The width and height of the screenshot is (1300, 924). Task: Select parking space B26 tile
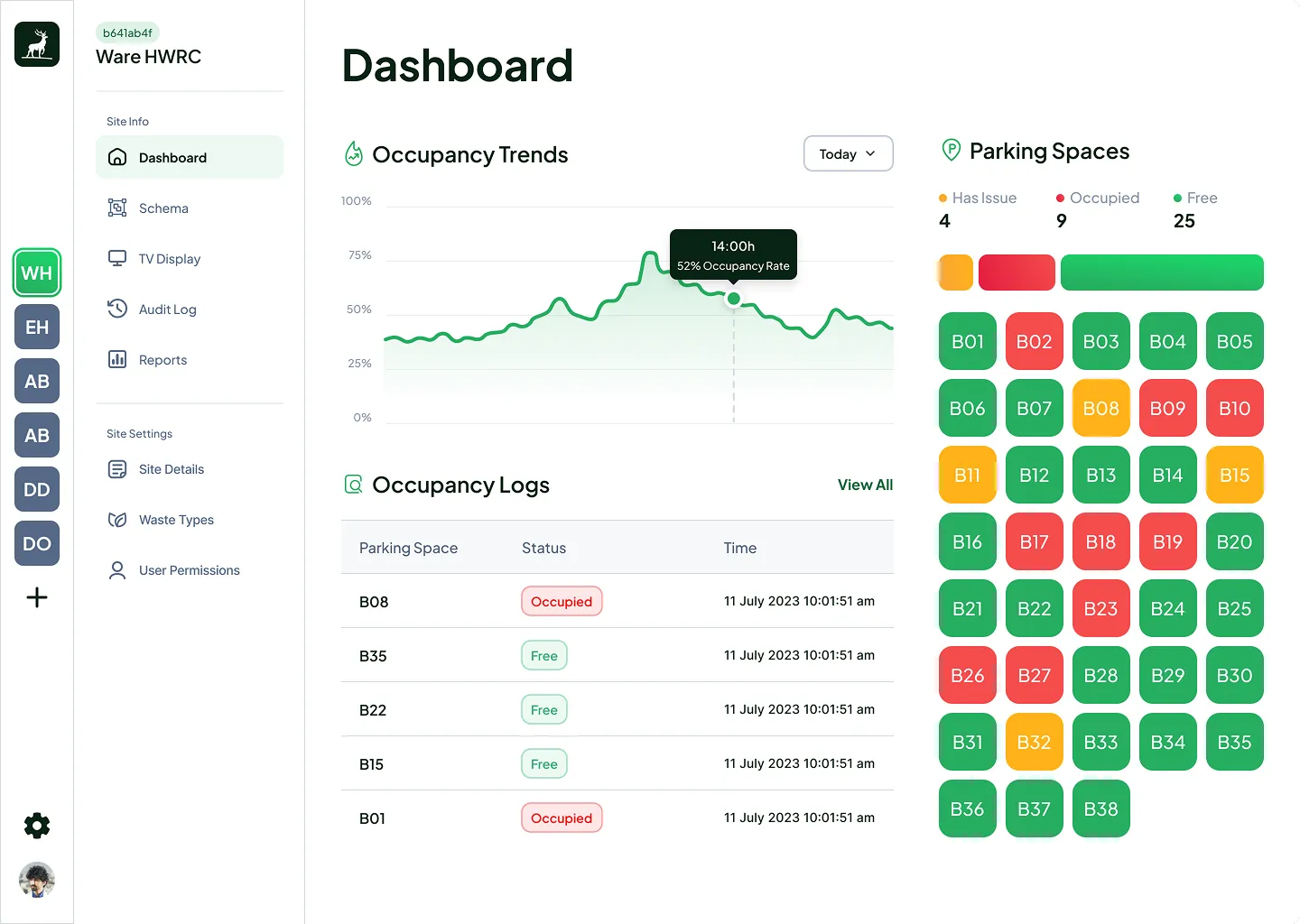coord(968,675)
